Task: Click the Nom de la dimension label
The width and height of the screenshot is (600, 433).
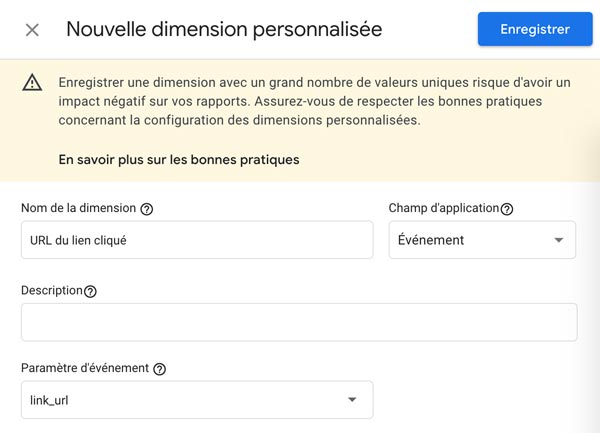Action: (78, 208)
